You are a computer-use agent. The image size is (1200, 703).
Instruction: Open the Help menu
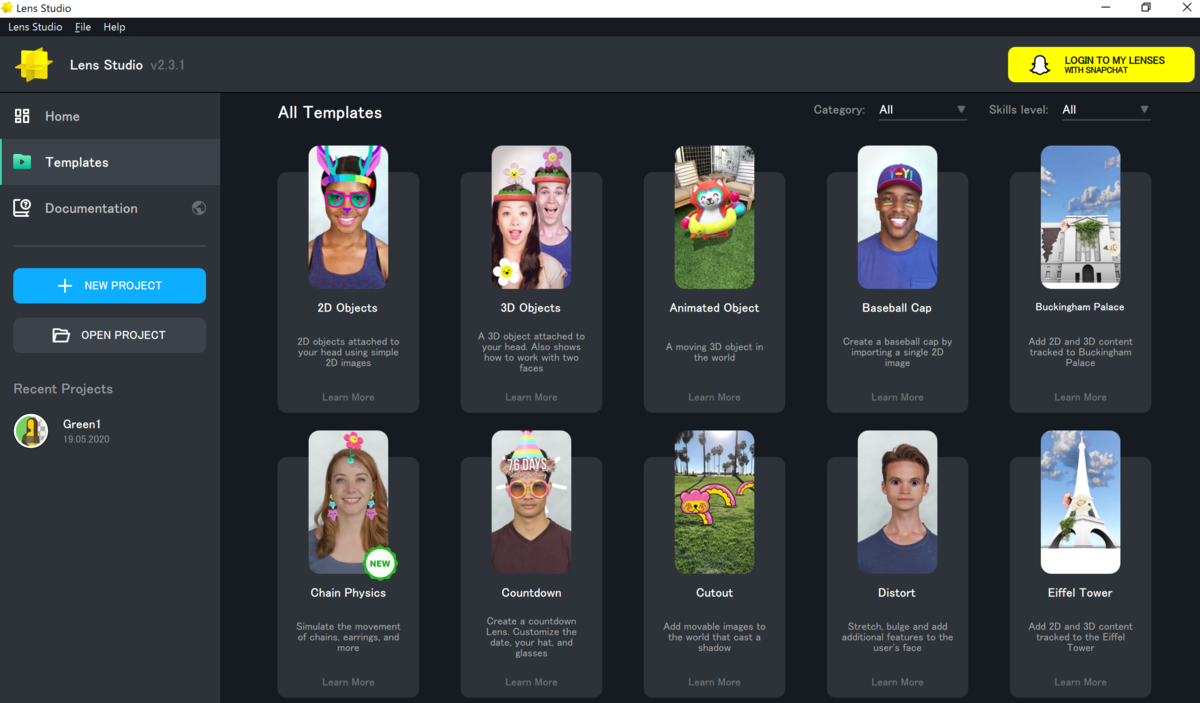coord(114,27)
